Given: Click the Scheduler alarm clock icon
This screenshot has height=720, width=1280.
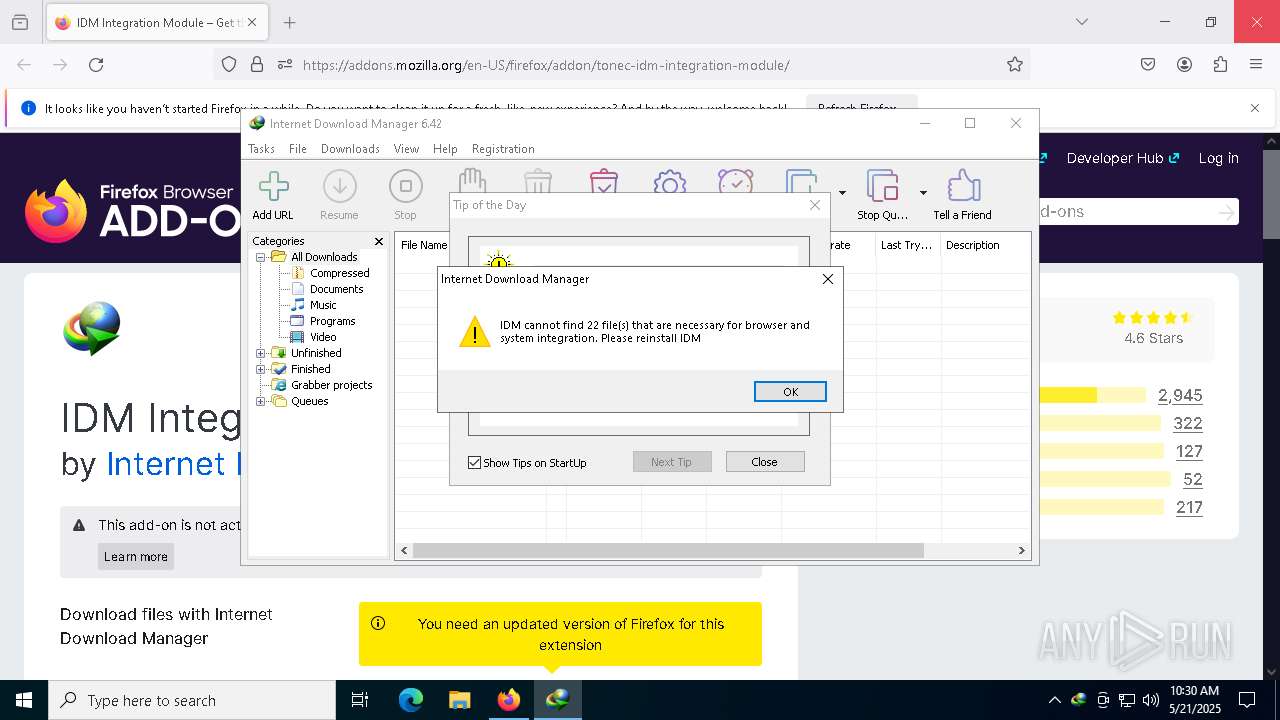Looking at the screenshot, I should [736, 181].
